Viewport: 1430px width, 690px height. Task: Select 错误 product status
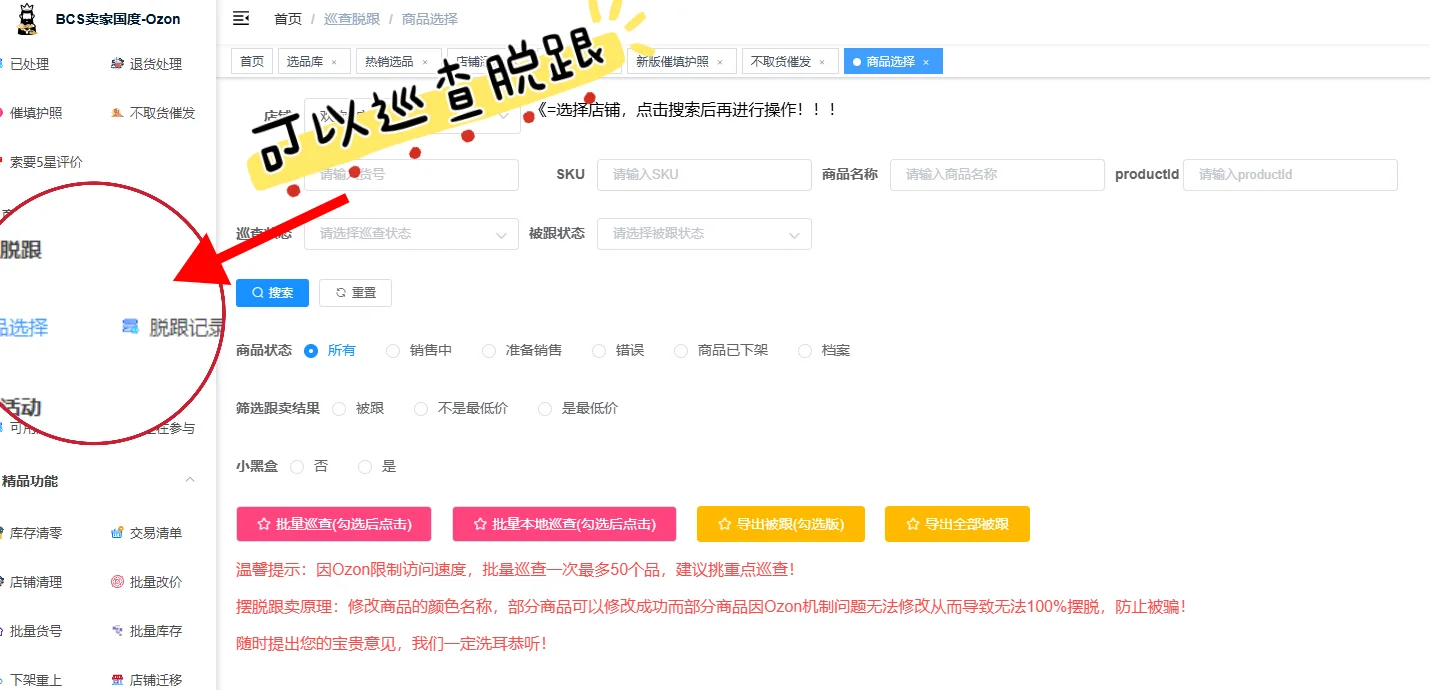[617, 351]
